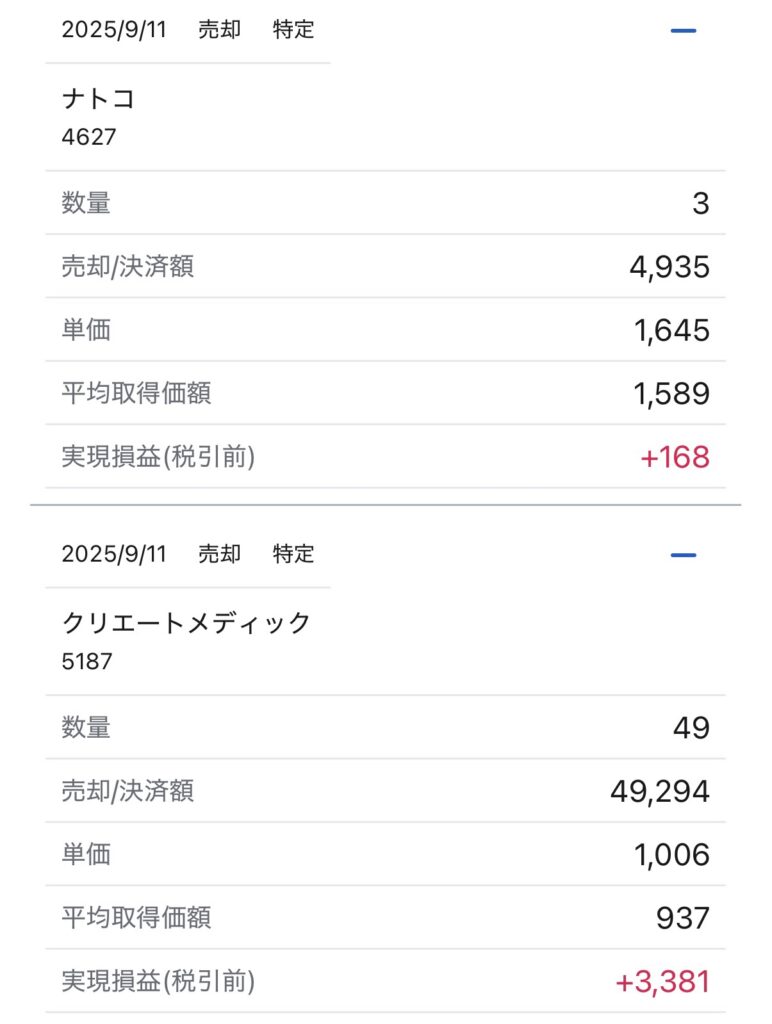Select the ナトコ stock name
Screen dimensions: 772x1024
coord(98,99)
